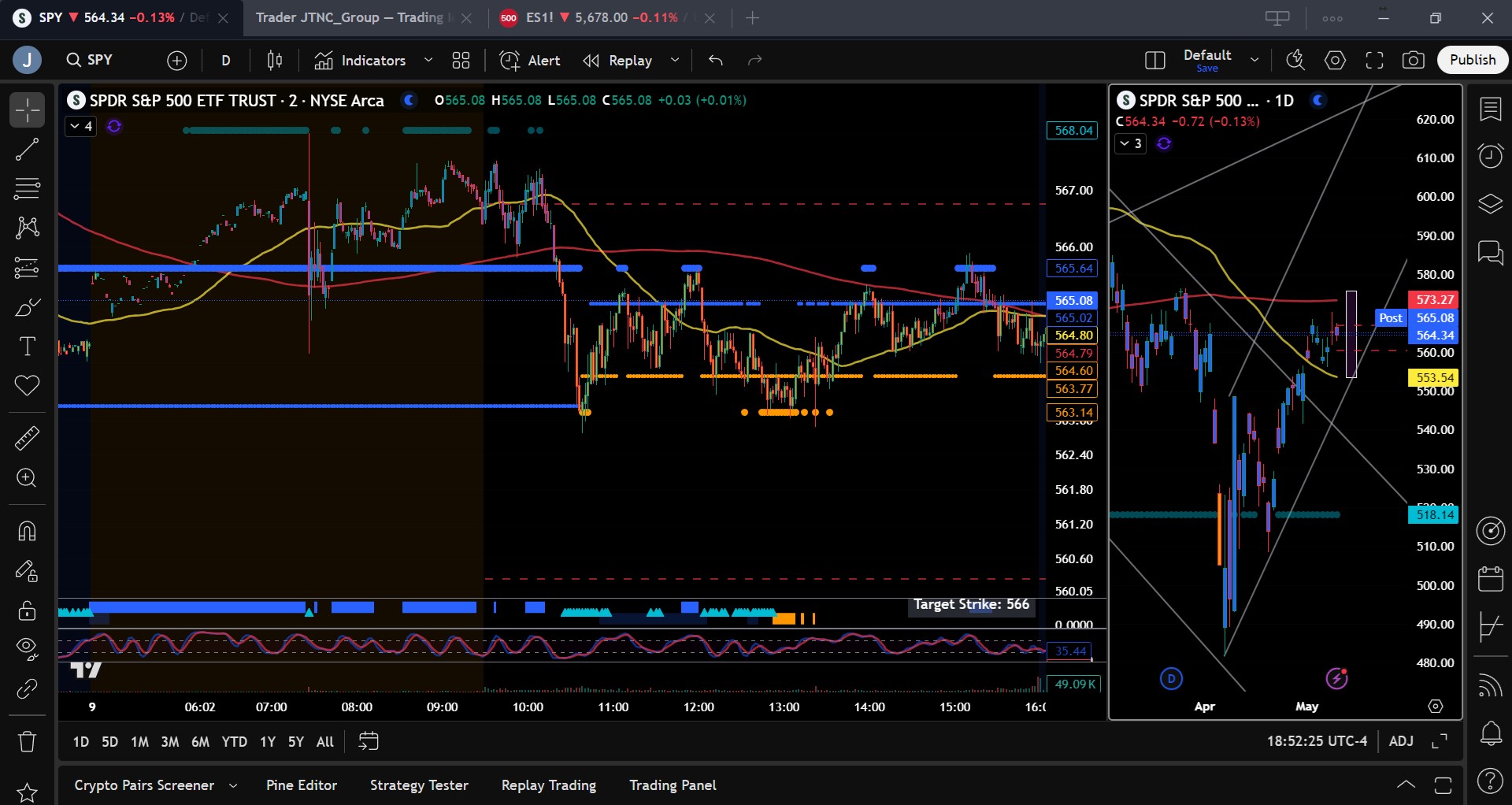Toggle lock all drawing tools

coord(27,610)
